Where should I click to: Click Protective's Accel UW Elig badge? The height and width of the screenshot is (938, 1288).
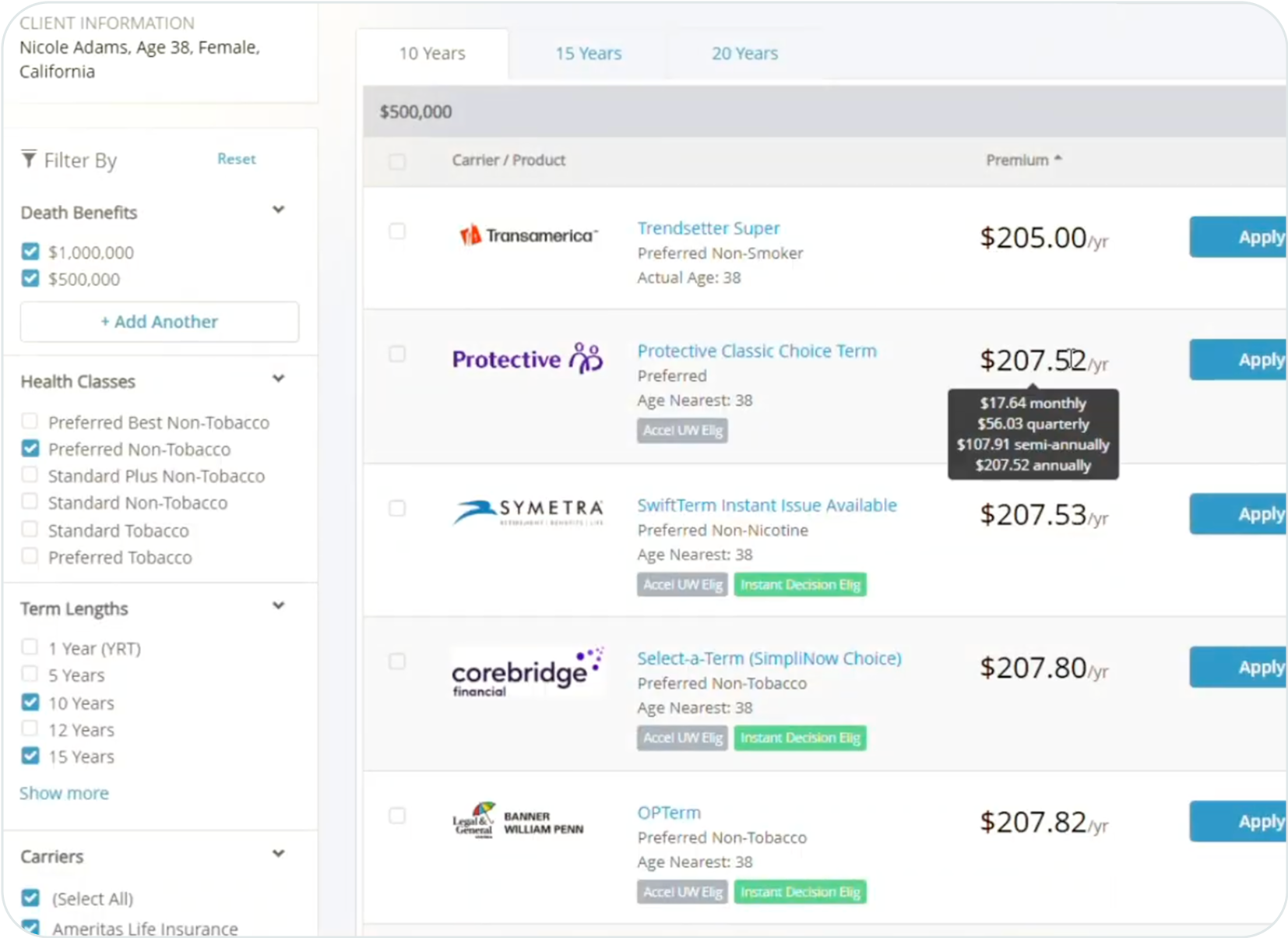tap(682, 430)
